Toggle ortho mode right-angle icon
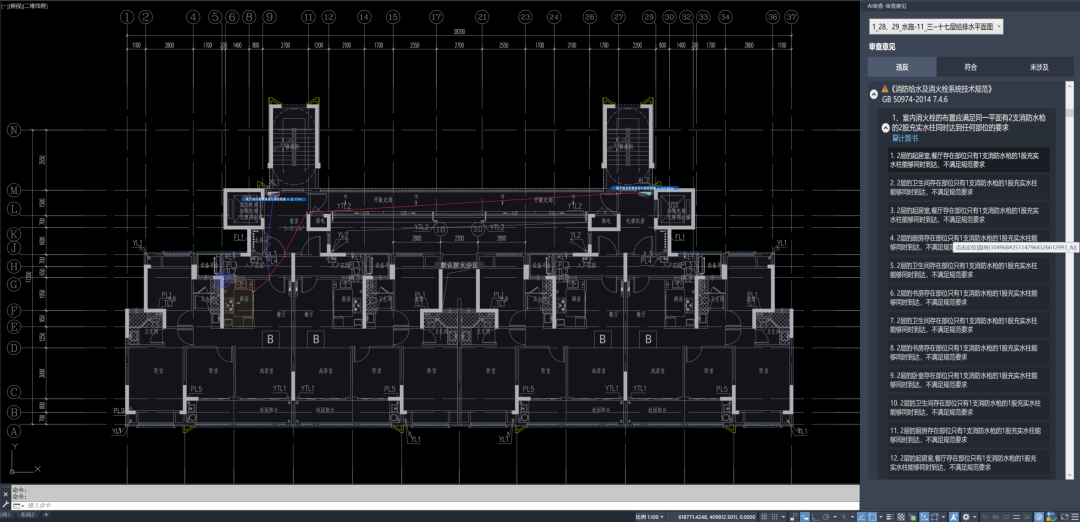The image size is (1080, 522). coord(815,516)
